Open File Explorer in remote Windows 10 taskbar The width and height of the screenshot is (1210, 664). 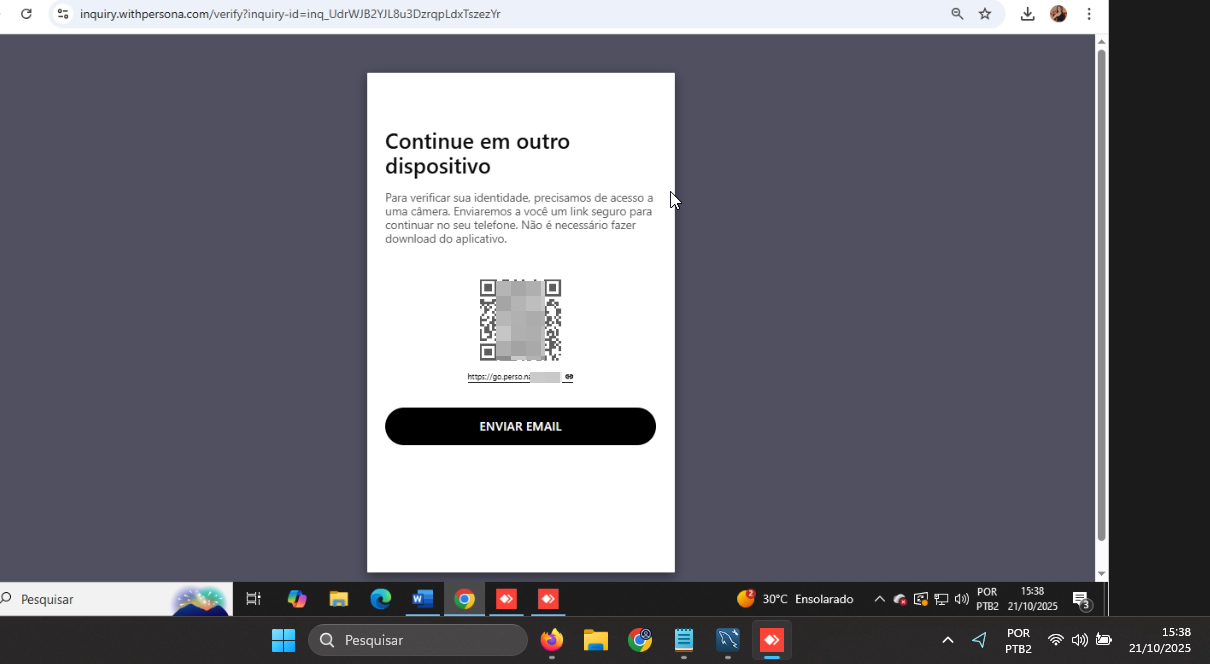point(339,599)
